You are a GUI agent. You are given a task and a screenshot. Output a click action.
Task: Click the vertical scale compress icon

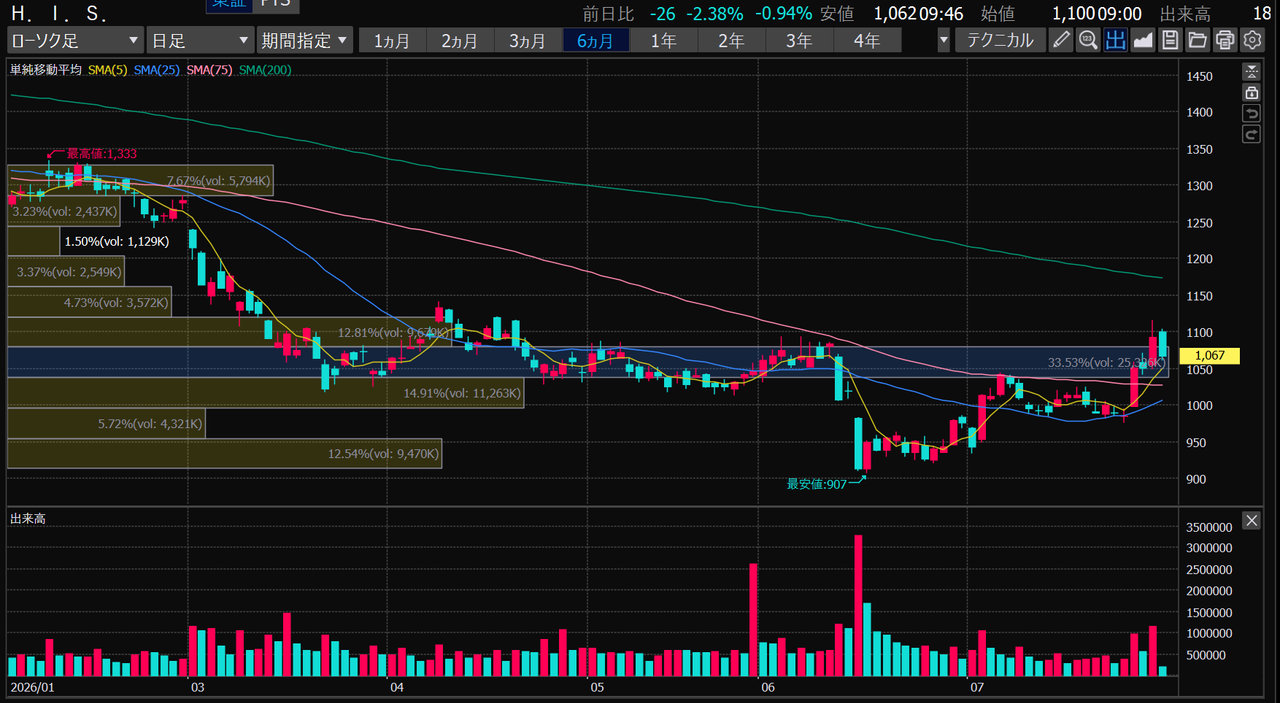point(1251,71)
